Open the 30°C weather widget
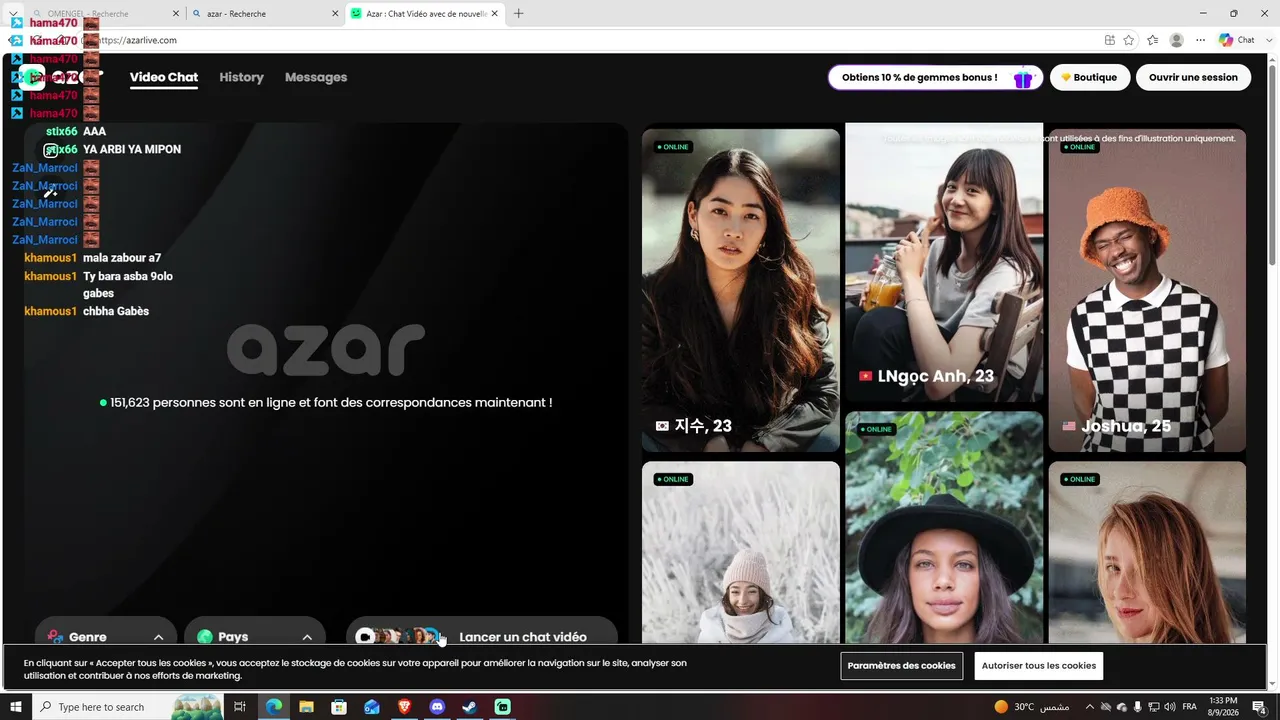 [1032, 707]
